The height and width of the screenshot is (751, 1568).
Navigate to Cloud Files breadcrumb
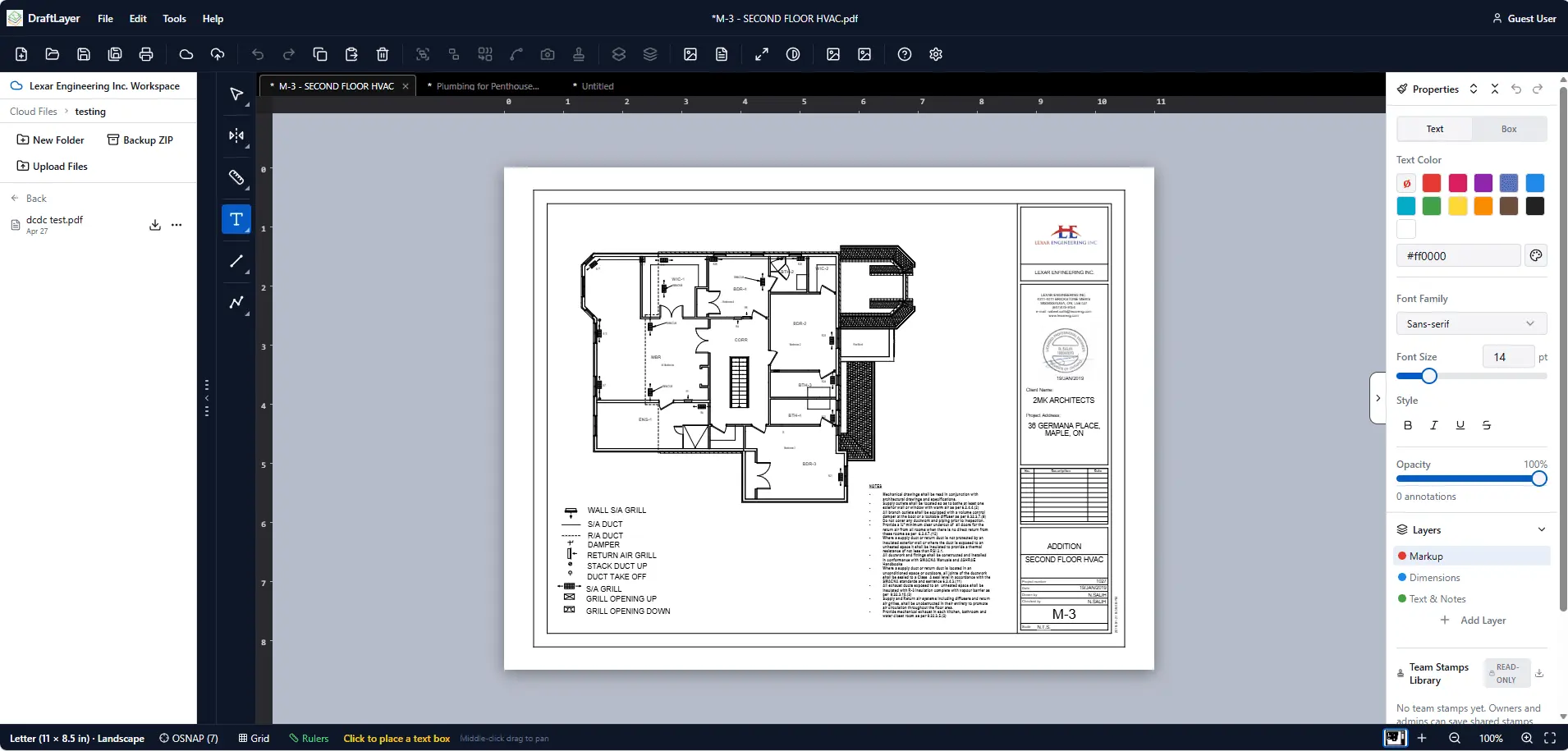34,112
